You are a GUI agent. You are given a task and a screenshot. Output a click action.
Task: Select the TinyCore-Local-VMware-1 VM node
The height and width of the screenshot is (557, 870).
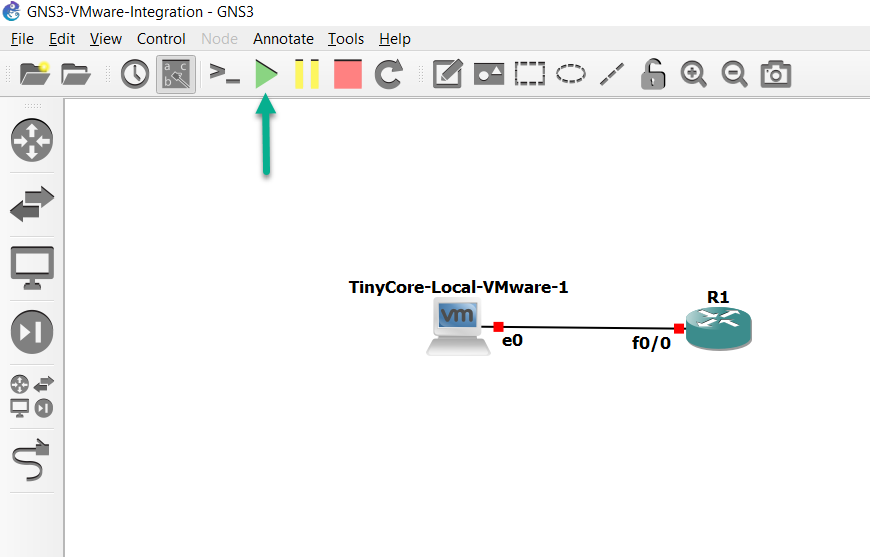[x=458, y=327]
